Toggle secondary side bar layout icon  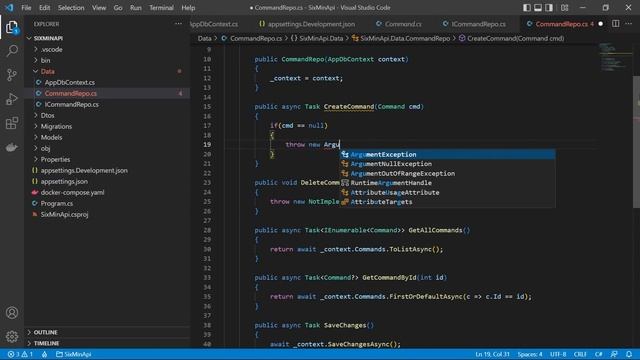pyautogui.click(x=549, y=8)
